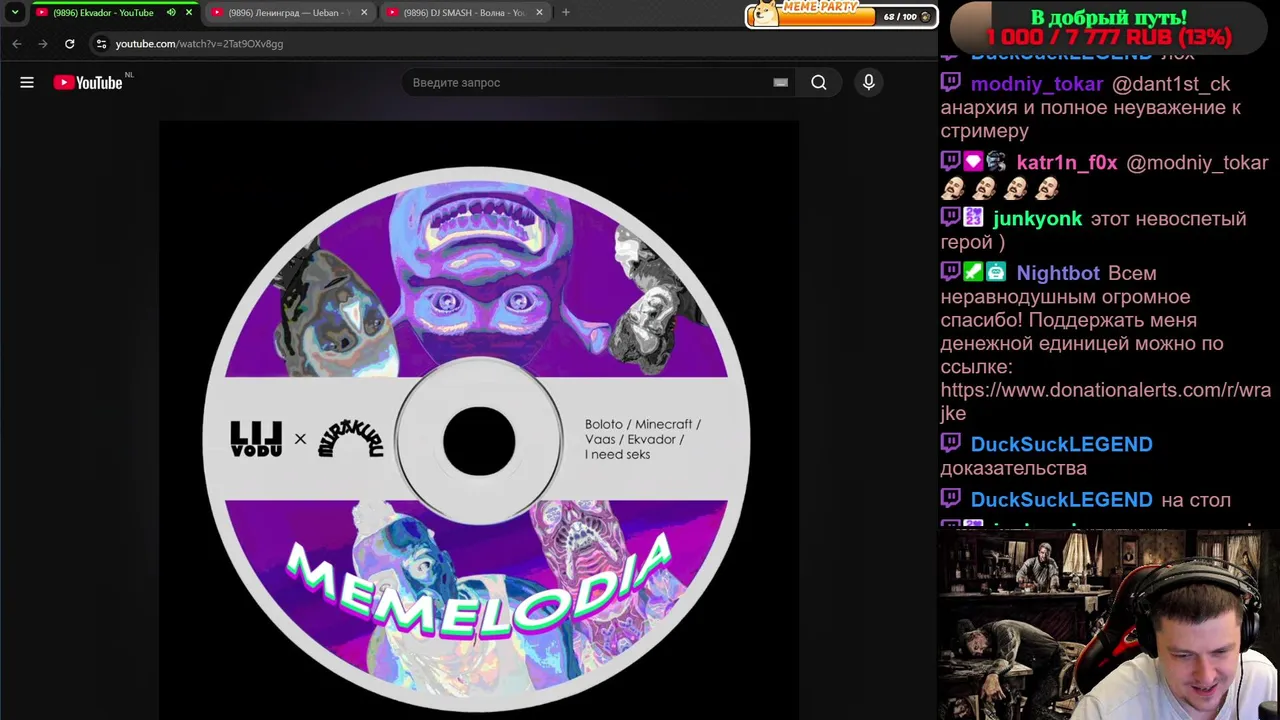
Task: Close the Ekvador YouTube tab
Action: click(x=188, y=12)
